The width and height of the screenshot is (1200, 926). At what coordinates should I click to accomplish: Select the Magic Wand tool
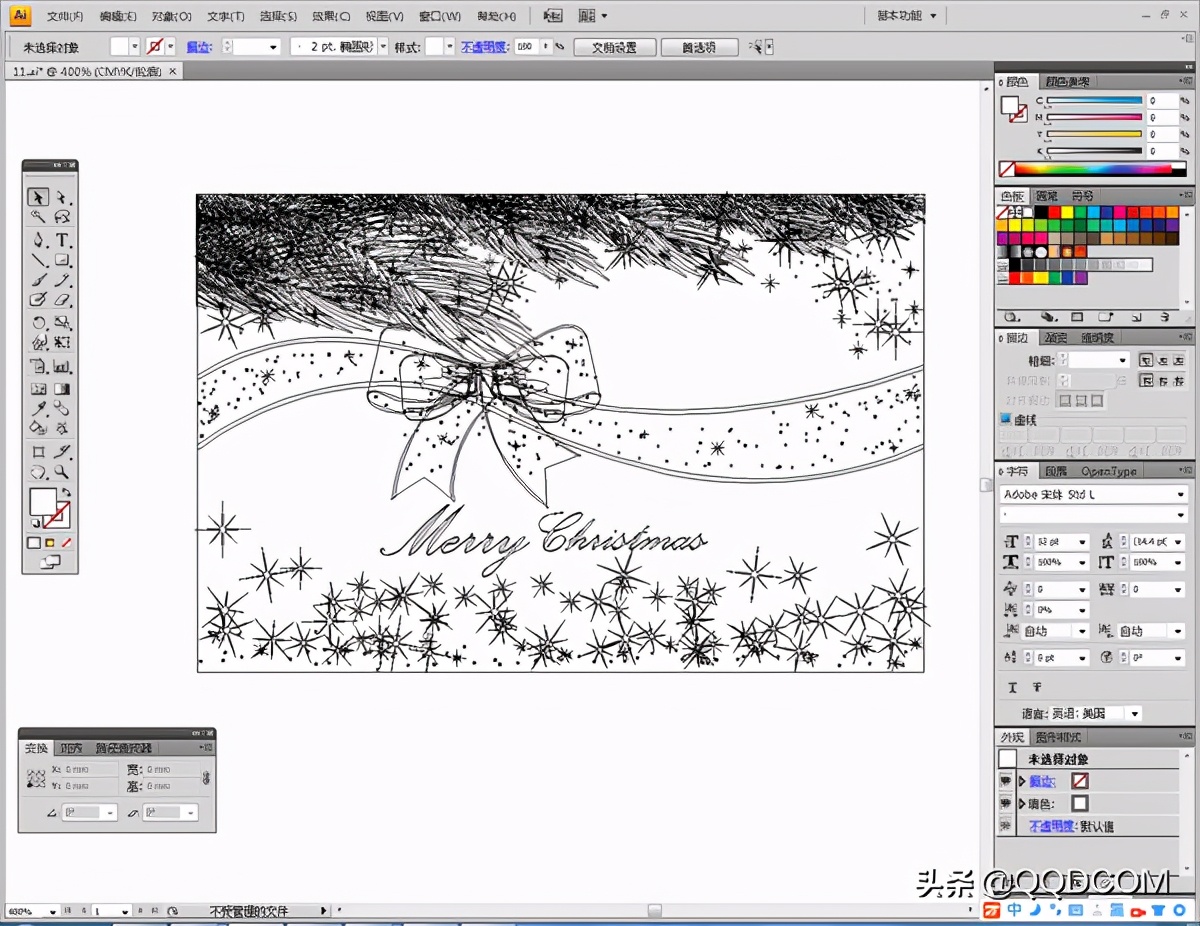click(38, 217)
